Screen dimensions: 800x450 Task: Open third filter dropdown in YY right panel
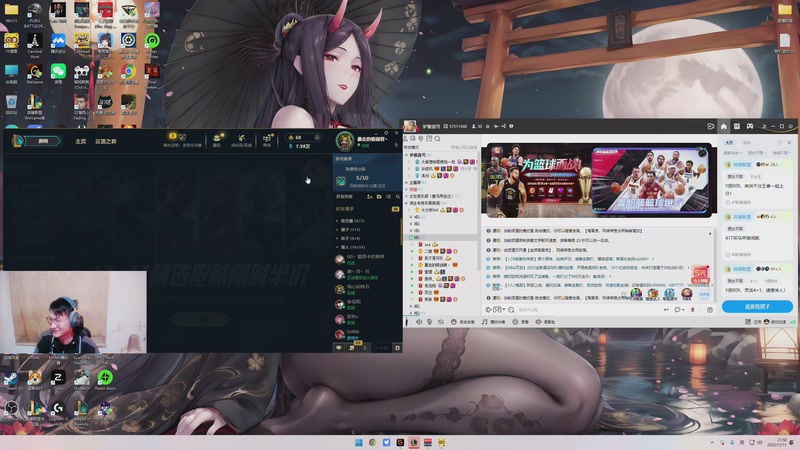point(781,153)
